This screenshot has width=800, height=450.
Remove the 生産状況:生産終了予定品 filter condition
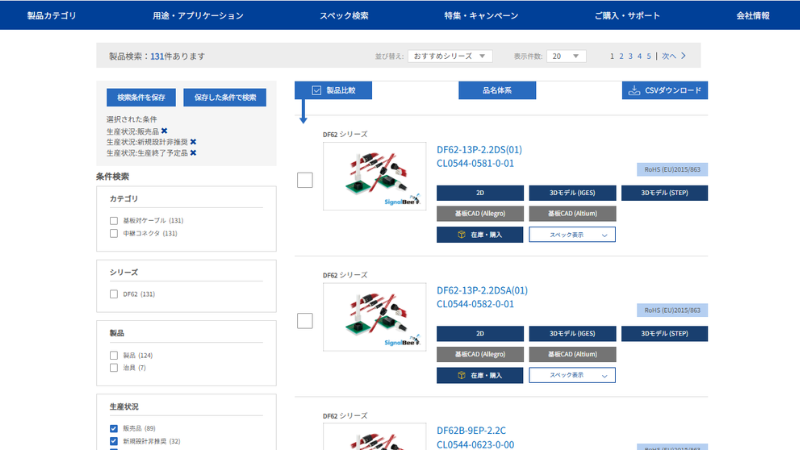point(193,153)
